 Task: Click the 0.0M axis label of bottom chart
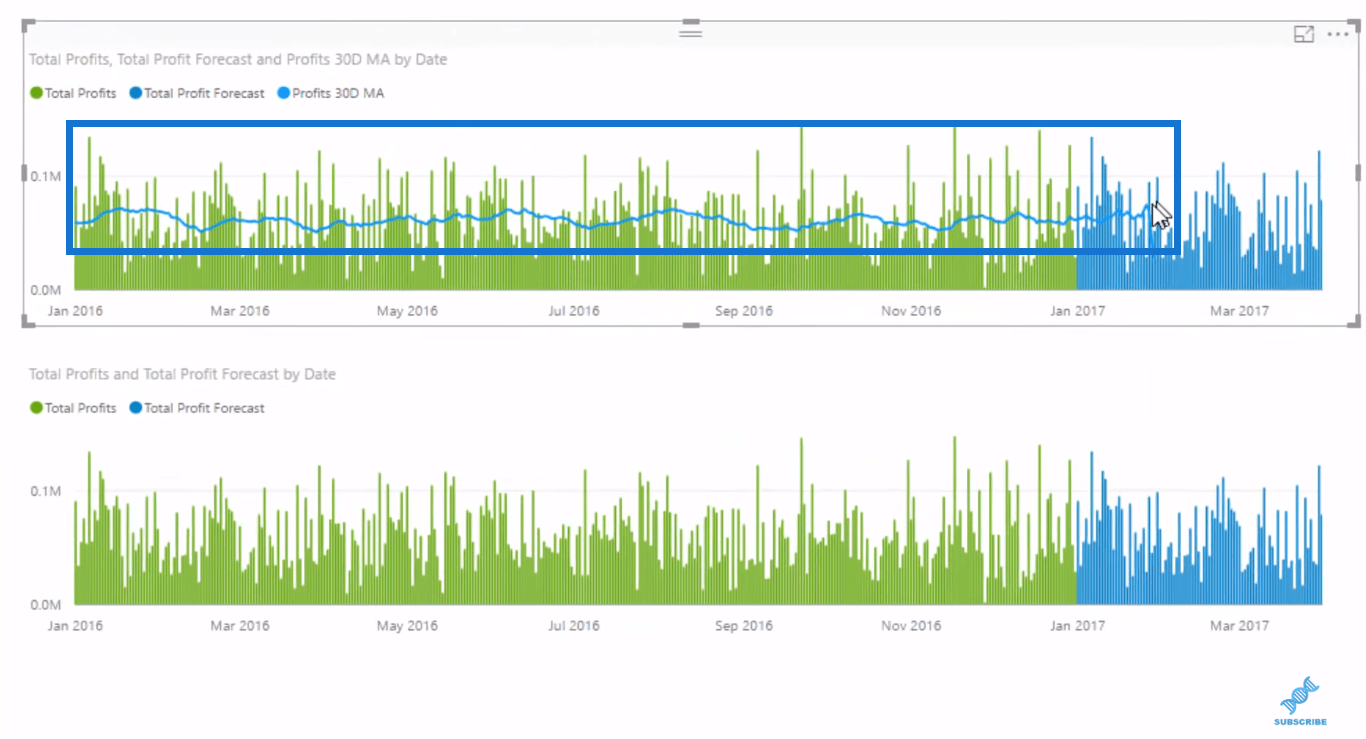(45, 605)
